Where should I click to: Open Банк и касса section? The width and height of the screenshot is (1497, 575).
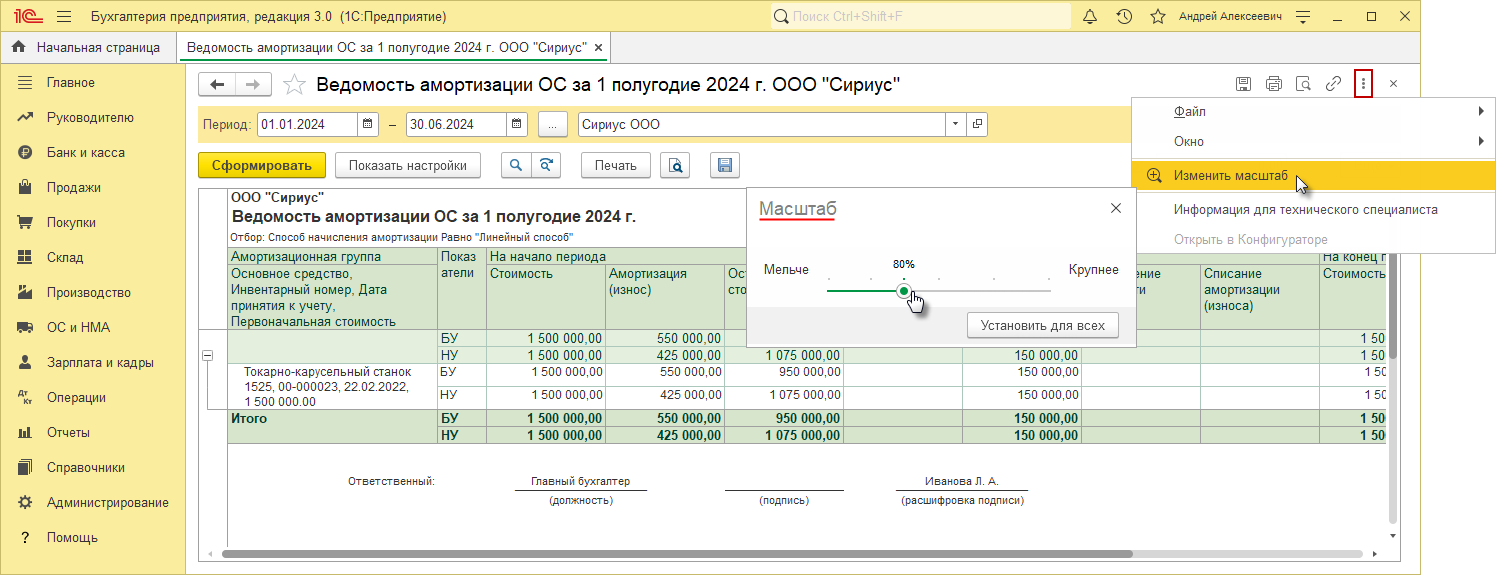(93, 153)
